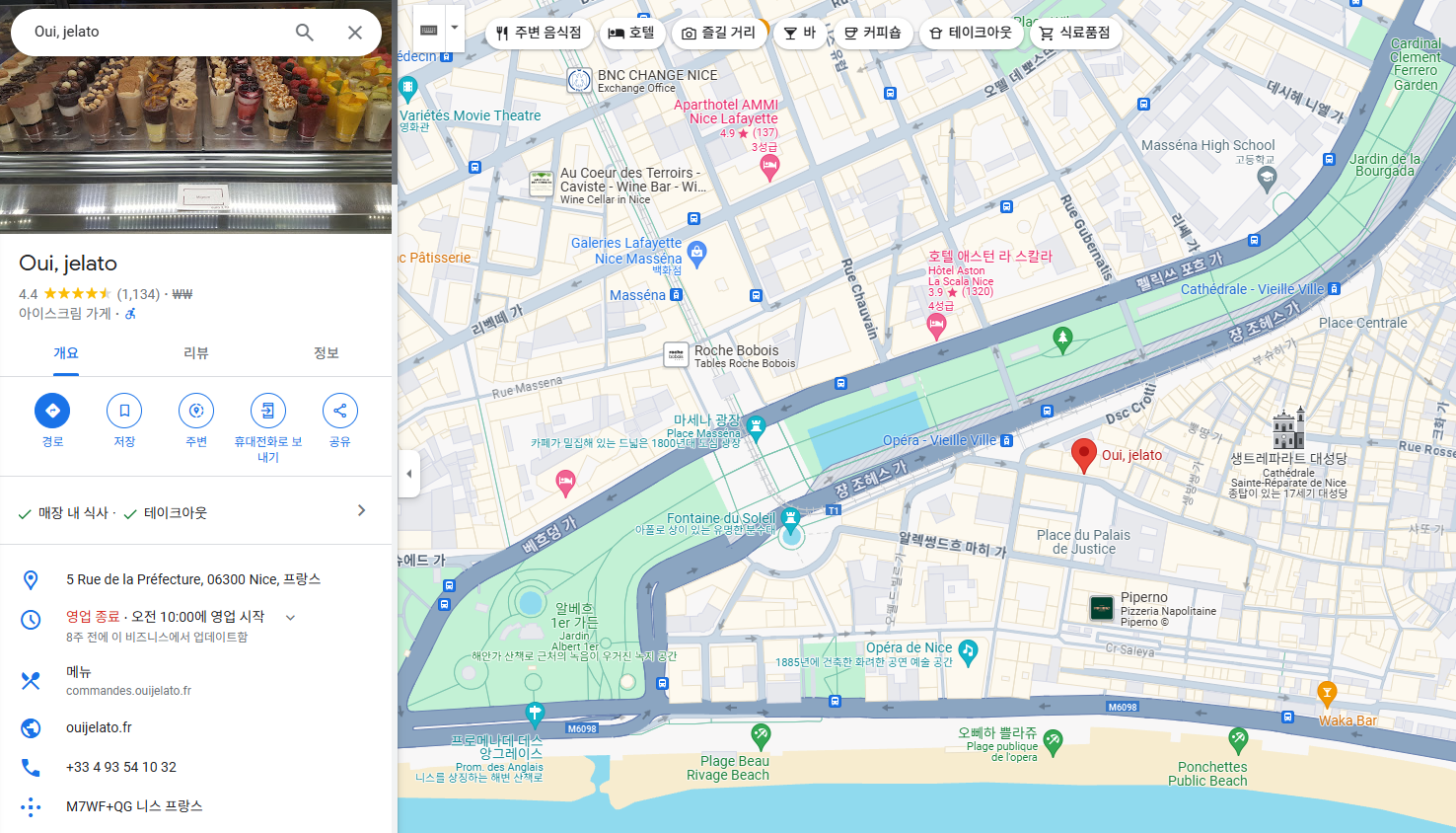Screen dimensions: 1456x833
Task: Click BNC CHANGE NICE exchange marker
Action: coord(579,81)
